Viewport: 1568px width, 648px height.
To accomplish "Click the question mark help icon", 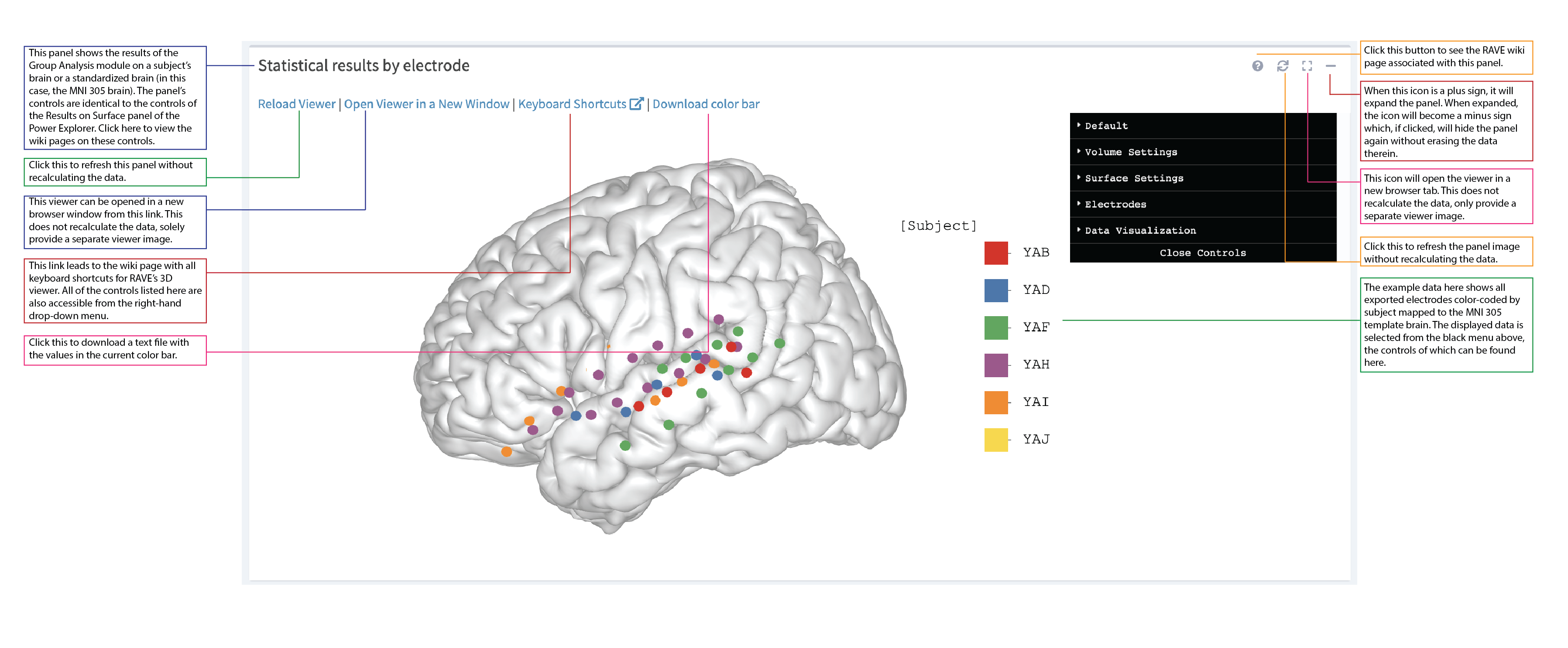I will tap(1257, 66).
